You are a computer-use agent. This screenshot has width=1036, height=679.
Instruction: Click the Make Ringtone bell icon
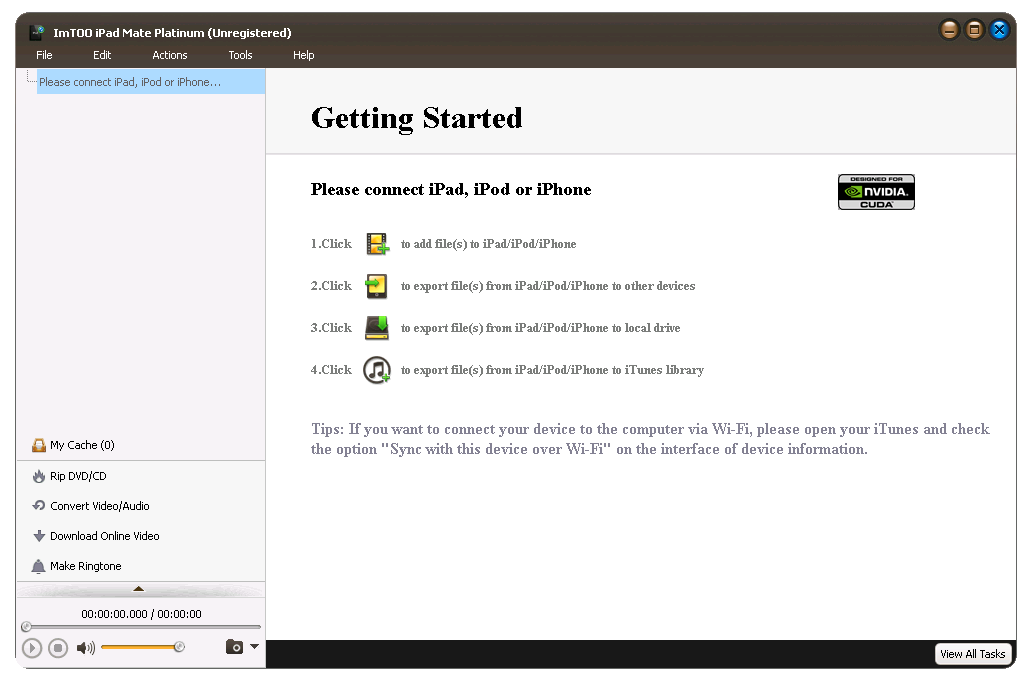[x=39, y=566]
